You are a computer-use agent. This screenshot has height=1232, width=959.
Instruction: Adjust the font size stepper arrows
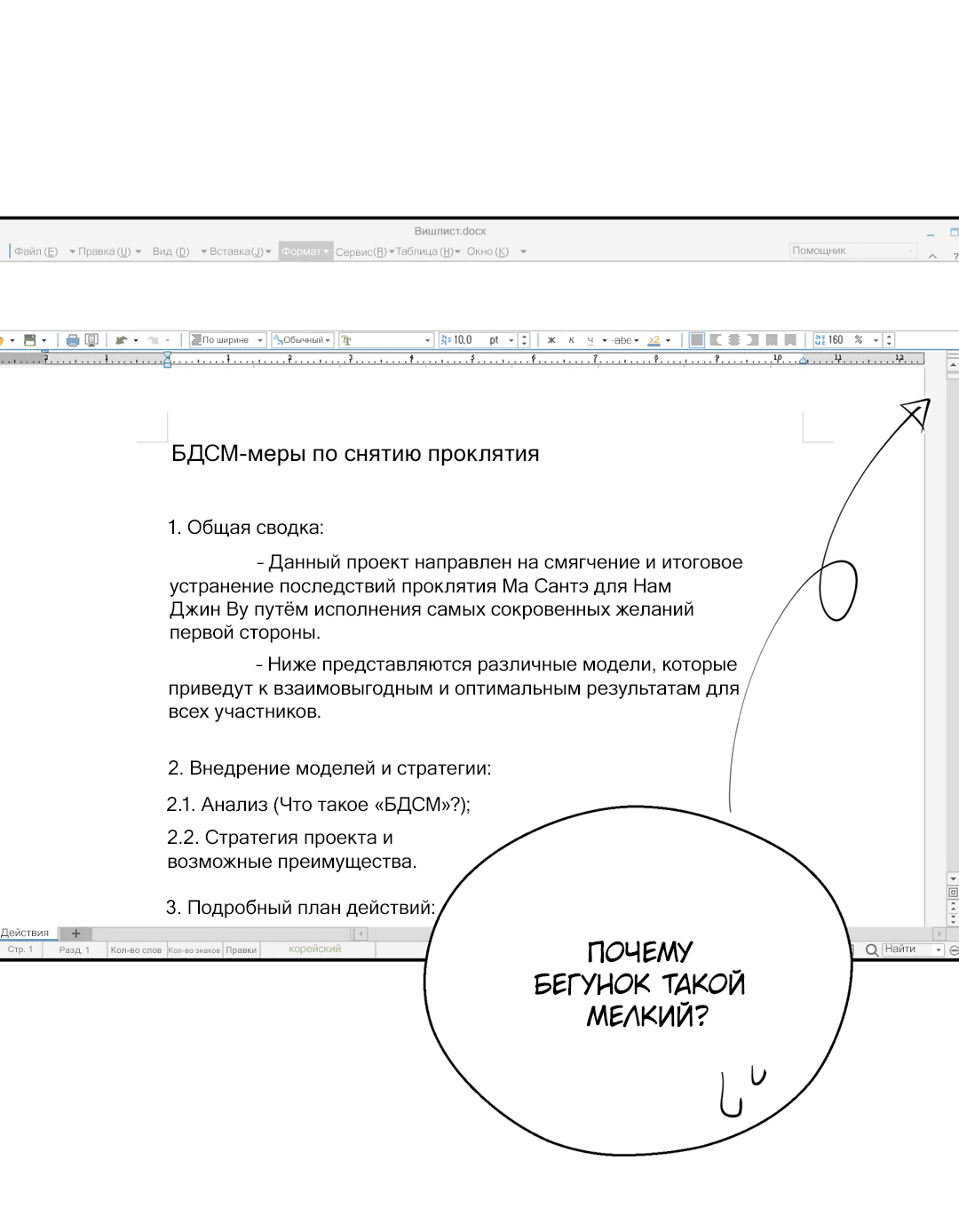[525, 340]
